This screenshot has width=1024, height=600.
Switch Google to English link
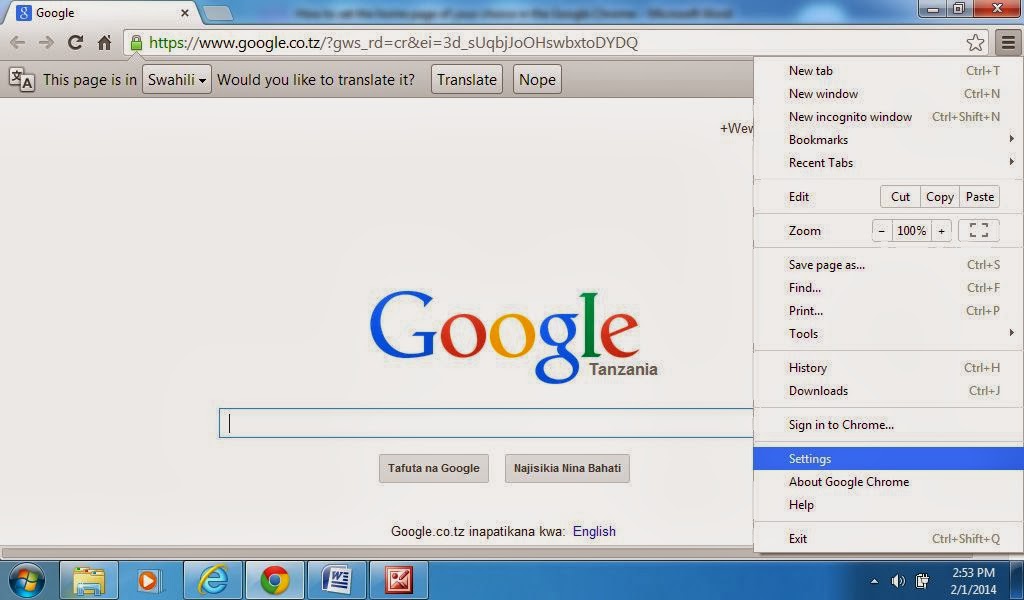(x=594, y=531)
